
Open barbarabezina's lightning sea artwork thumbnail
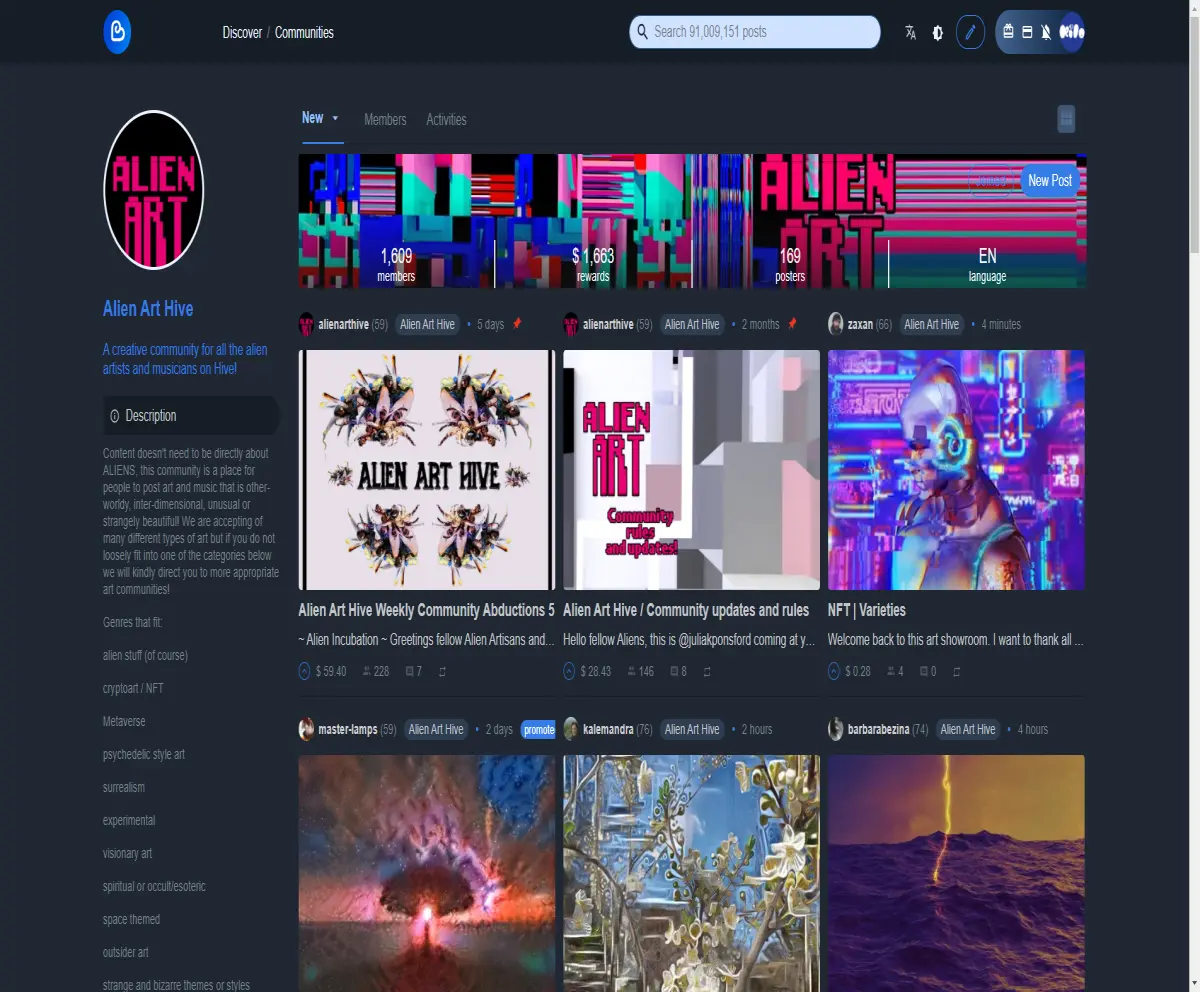tap(956, 873)
